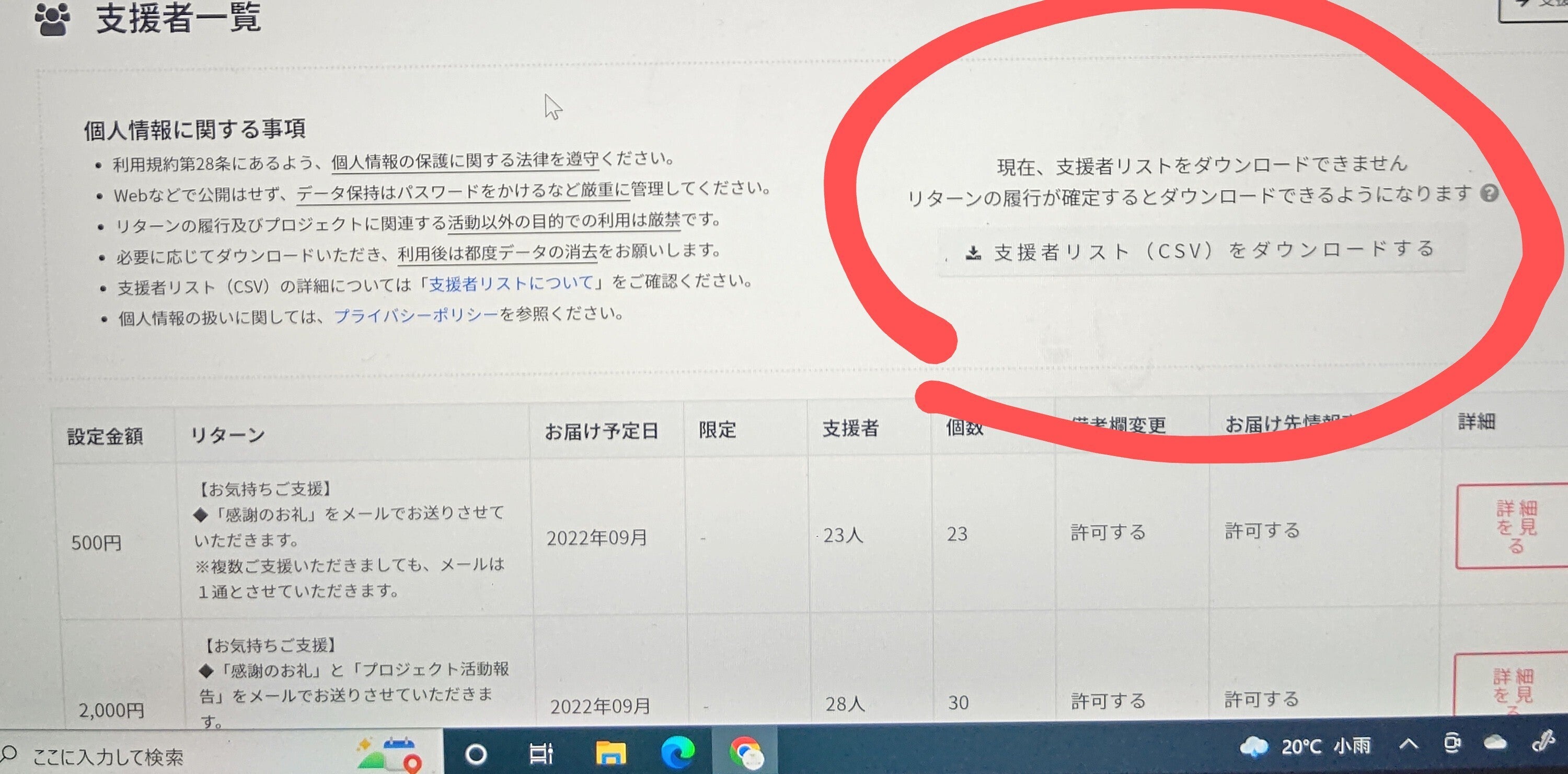Image resolution: width=1568 pixels, height=774 pixels.
Task: Expand hidden system tray icons chevron
Action: (x=1409, y=744)
